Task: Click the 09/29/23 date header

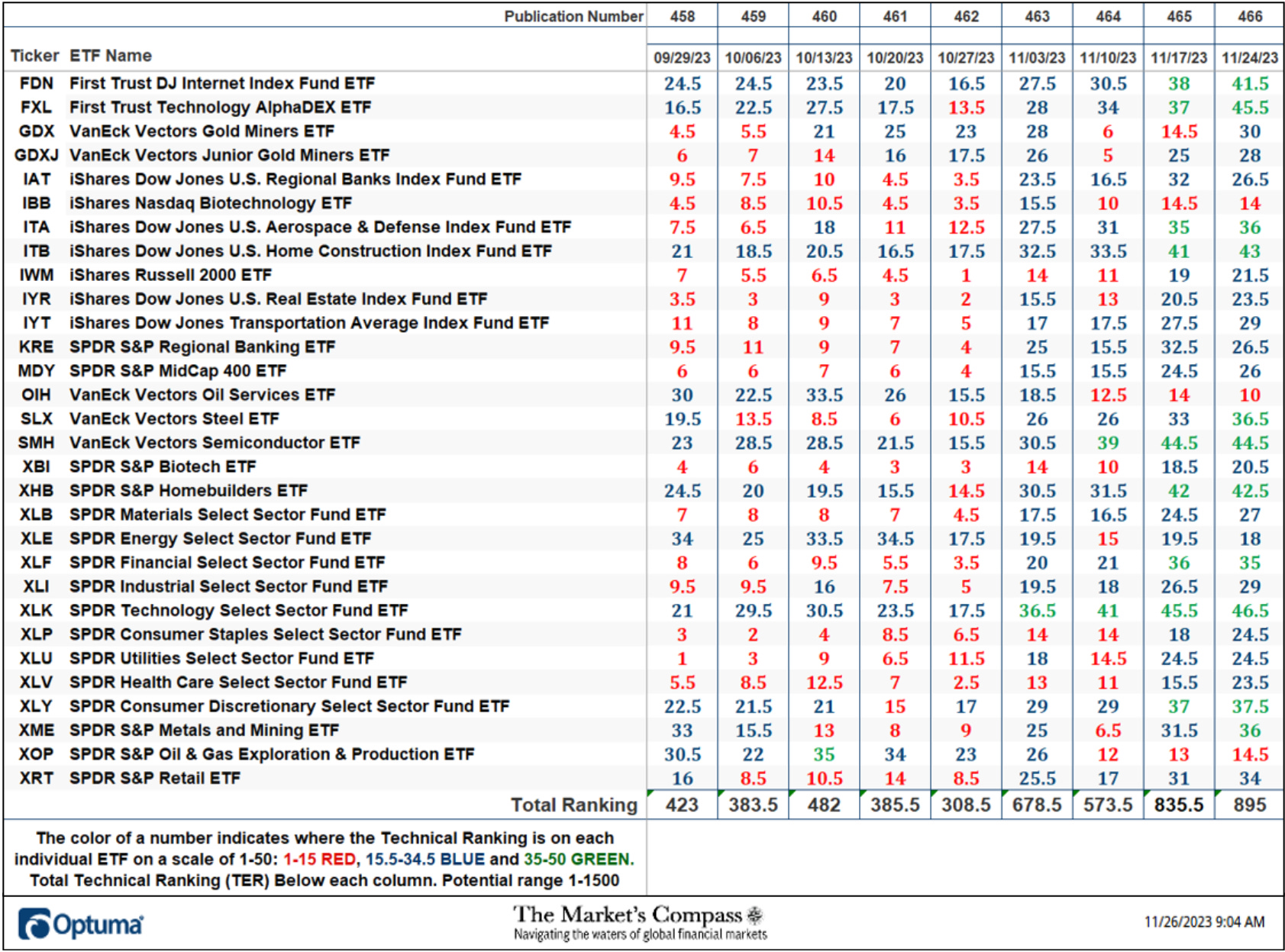Action: 682,58
